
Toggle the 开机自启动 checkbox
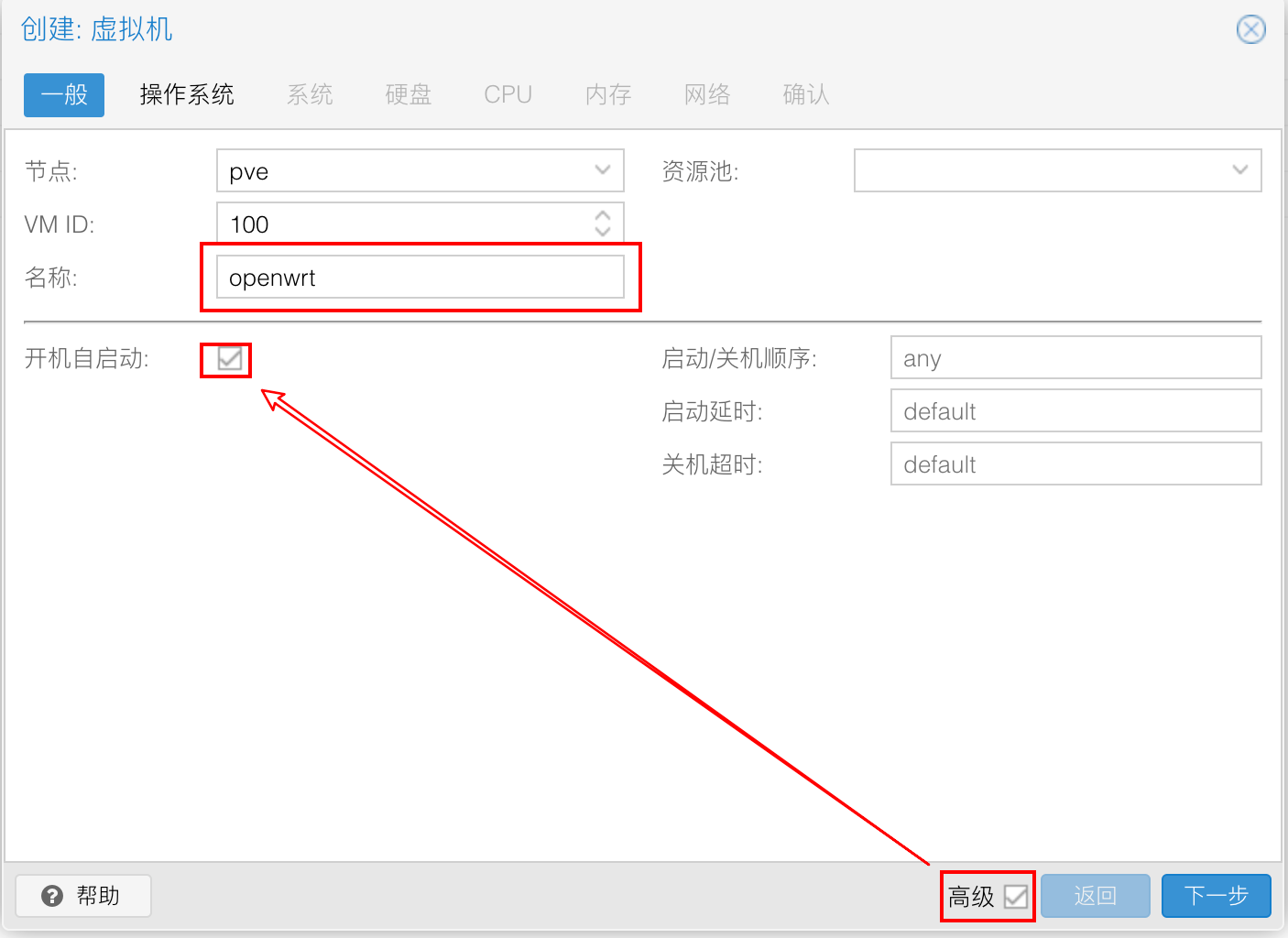click(229, 359)
